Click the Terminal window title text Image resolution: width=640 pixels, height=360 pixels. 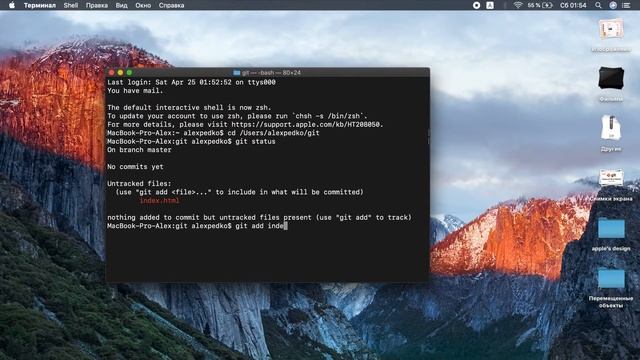click(271, 73)
